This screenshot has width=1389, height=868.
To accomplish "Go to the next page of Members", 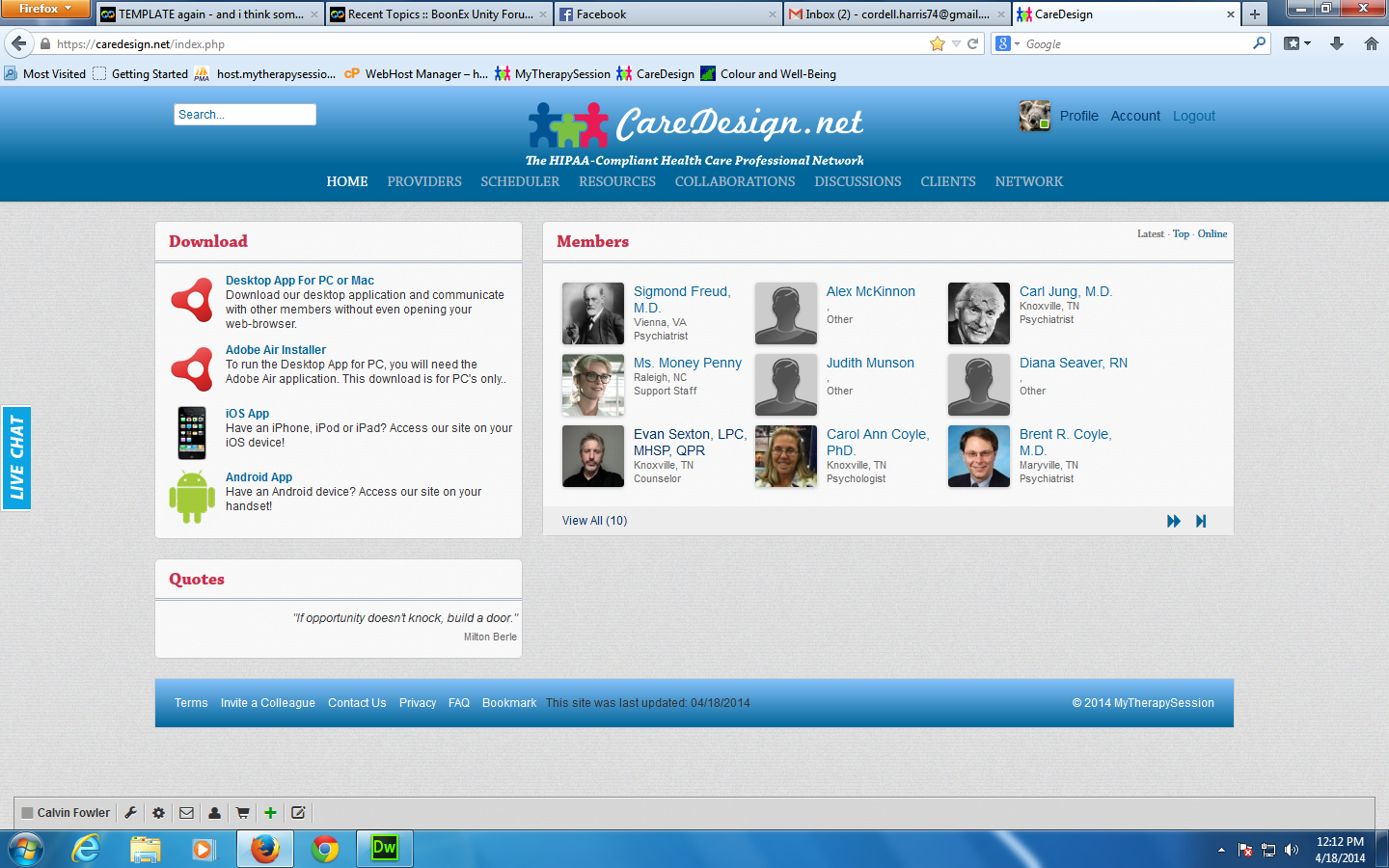I will (x=1174, y=521).
